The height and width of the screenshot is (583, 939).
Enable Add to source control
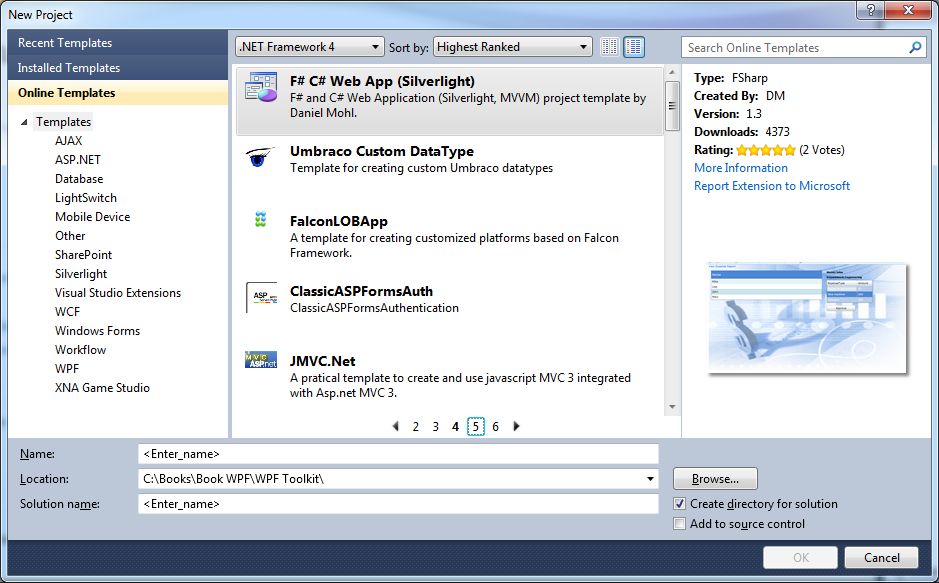(679, 523)
